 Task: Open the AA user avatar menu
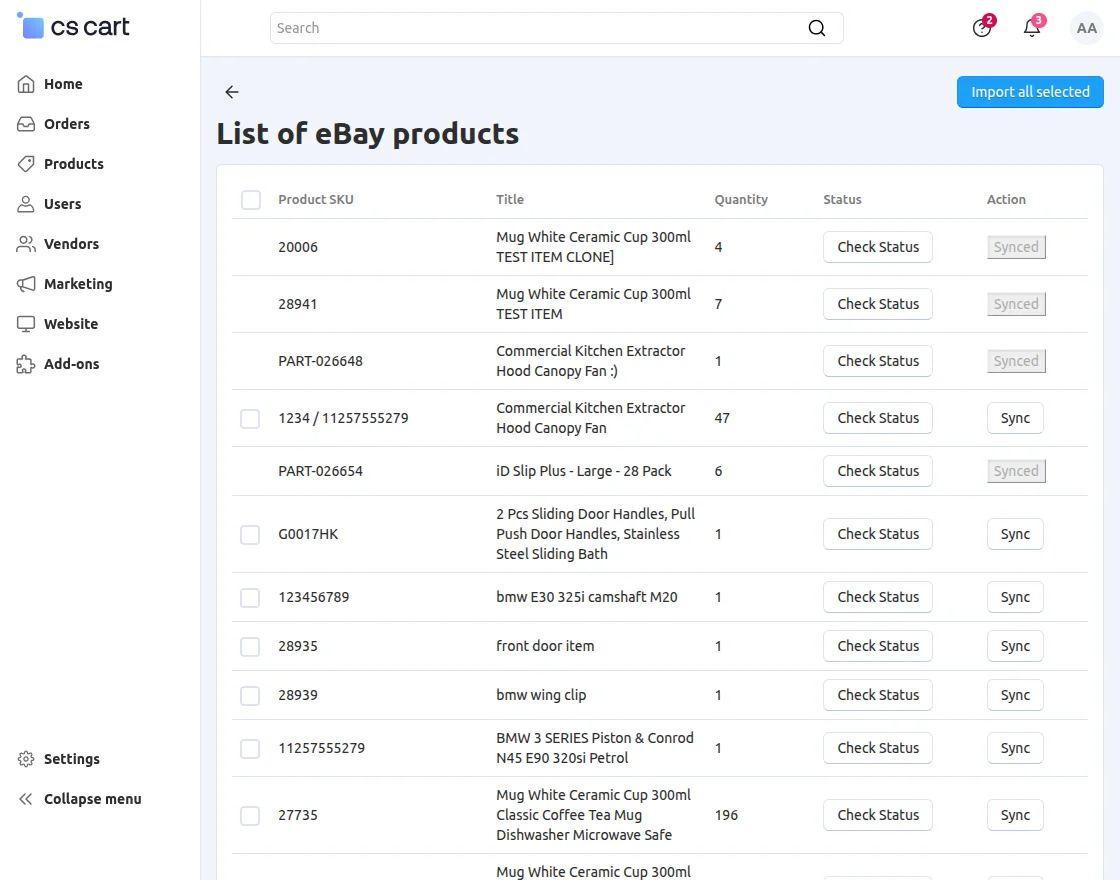(x=1086, y=28)
